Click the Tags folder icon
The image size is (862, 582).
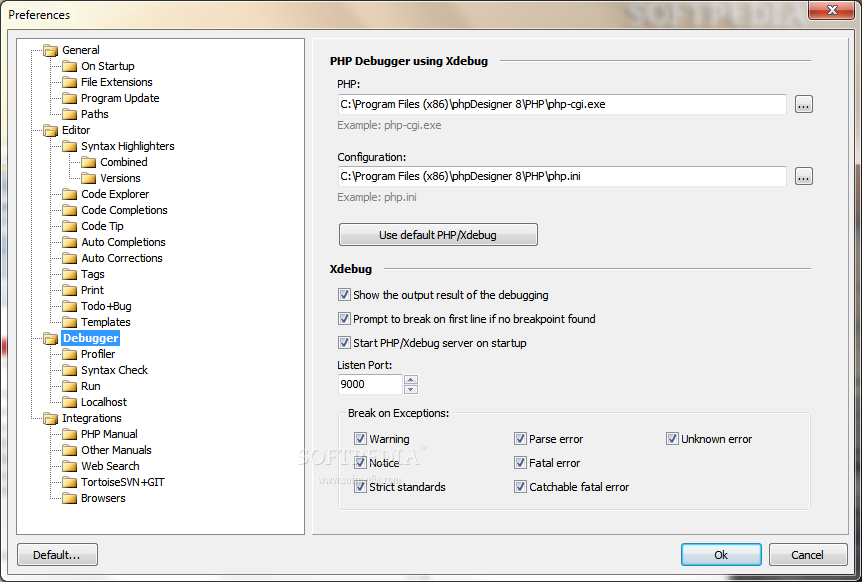pos(69,274)
